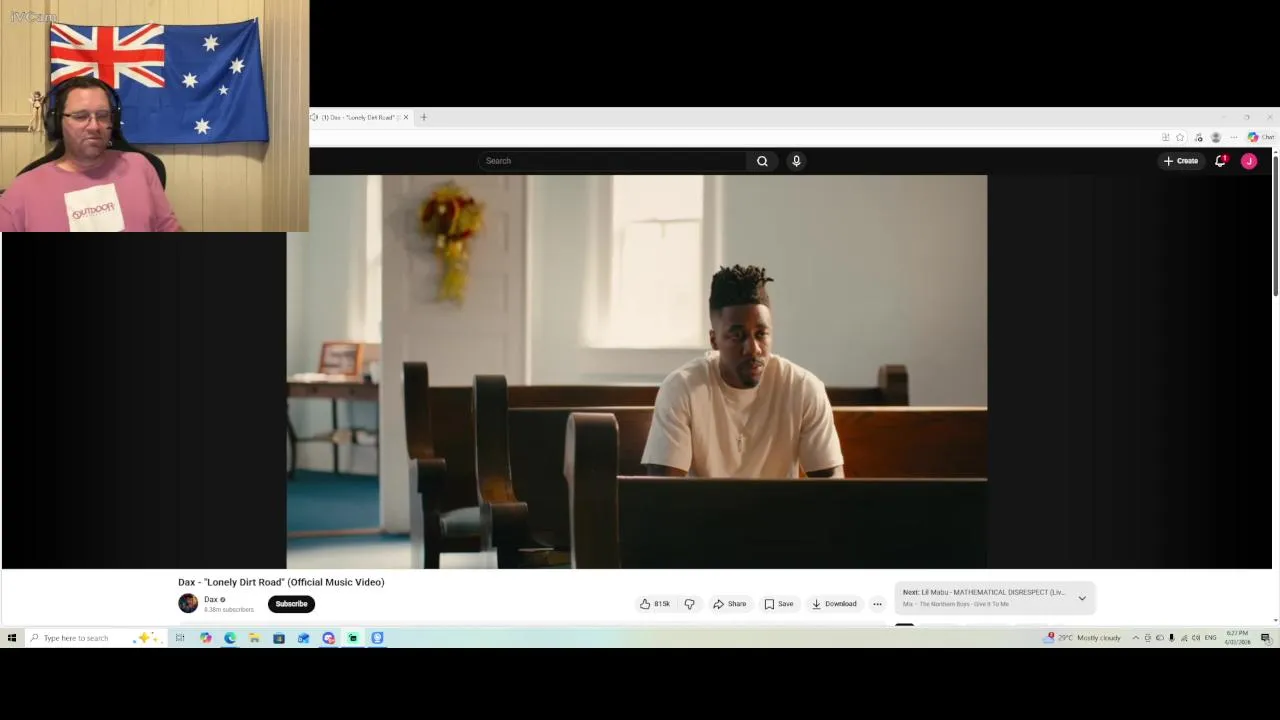Viewport: 1280px width, 720px height.
Task: Save the video to a playlist
Action: point(779,604)
